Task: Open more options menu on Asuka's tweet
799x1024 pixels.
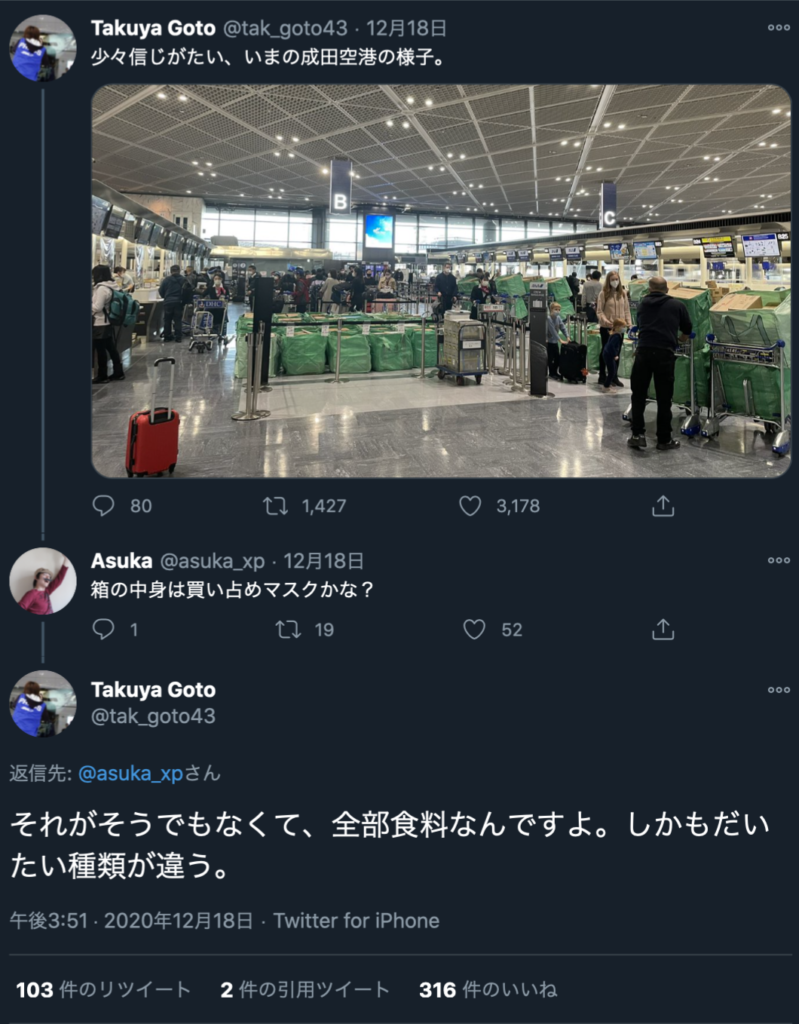Action: point(778,560)
